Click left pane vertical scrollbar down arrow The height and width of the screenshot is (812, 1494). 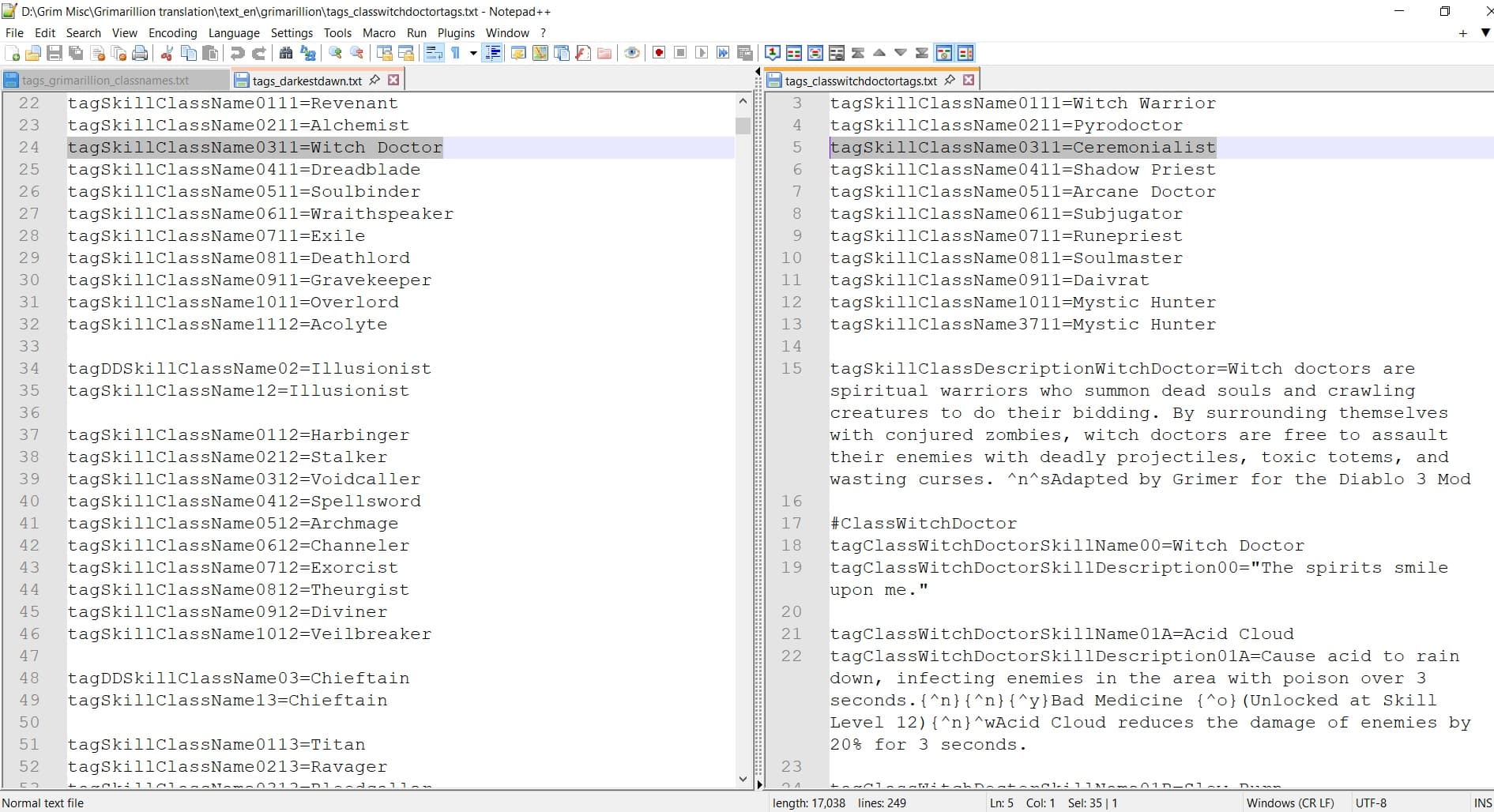743,779
